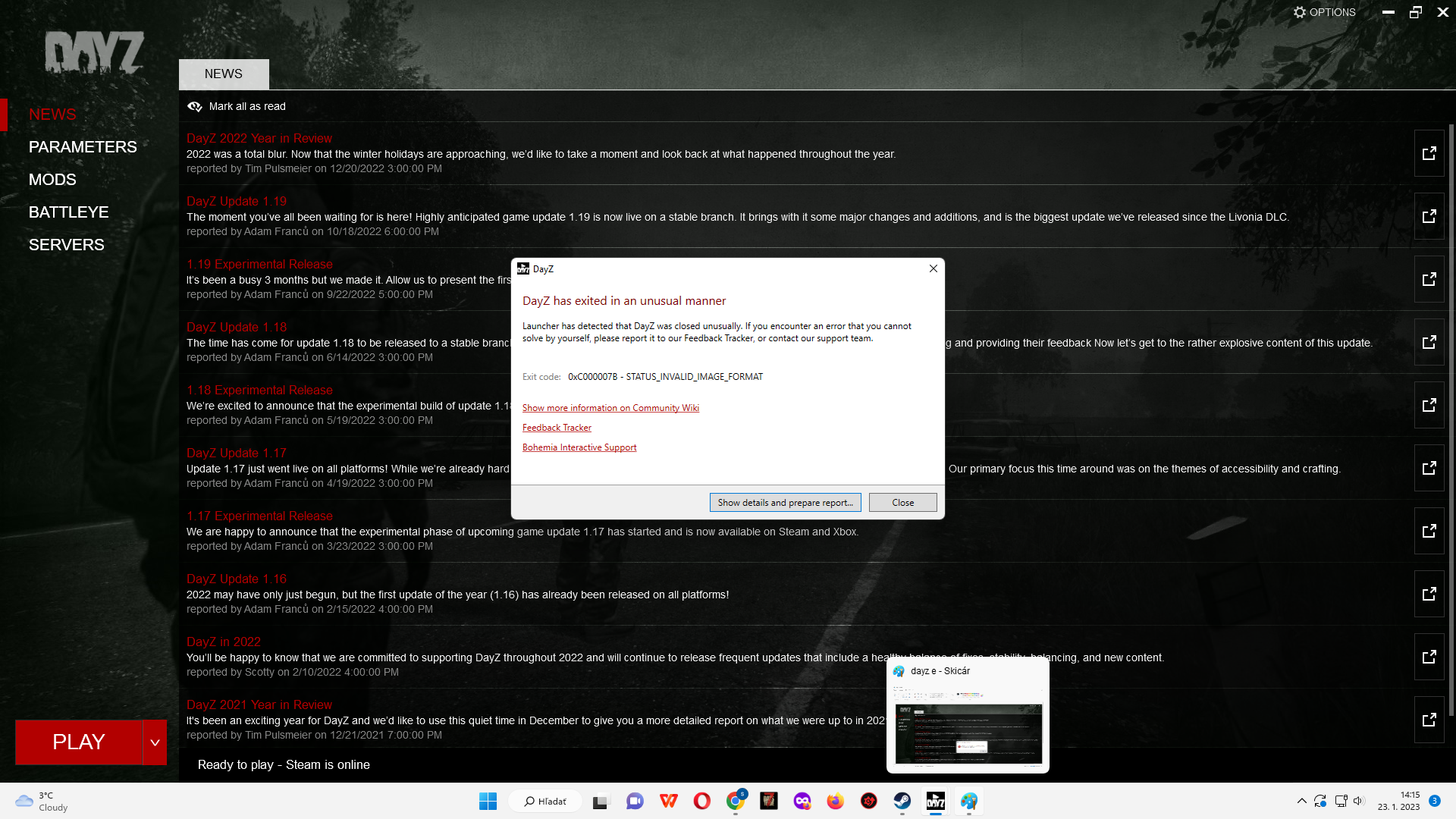Open WPS Office from taskbar
The image size is (1456, 819).
(668, 802)
